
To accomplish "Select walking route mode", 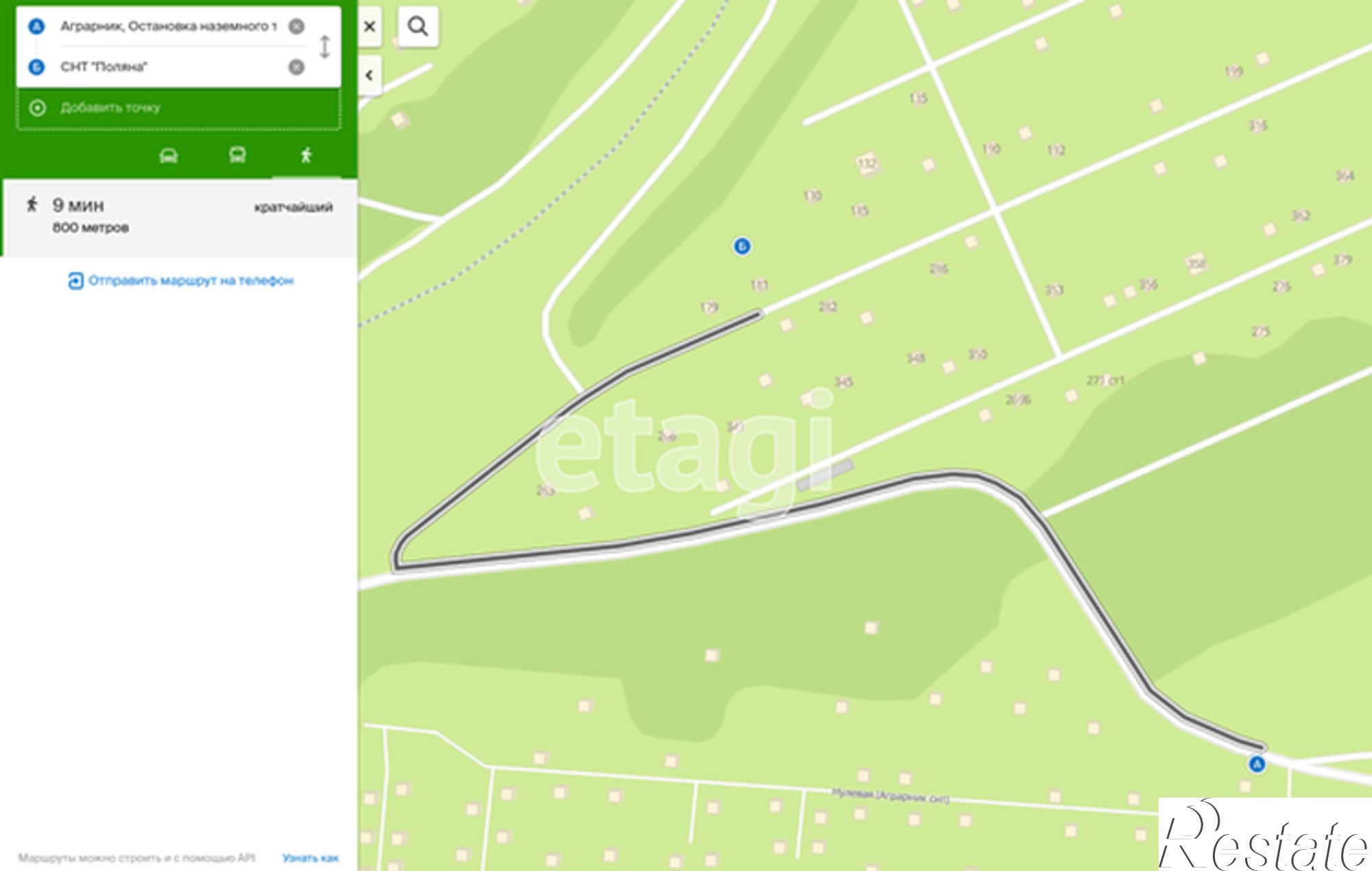I will (x=306, y=156).
